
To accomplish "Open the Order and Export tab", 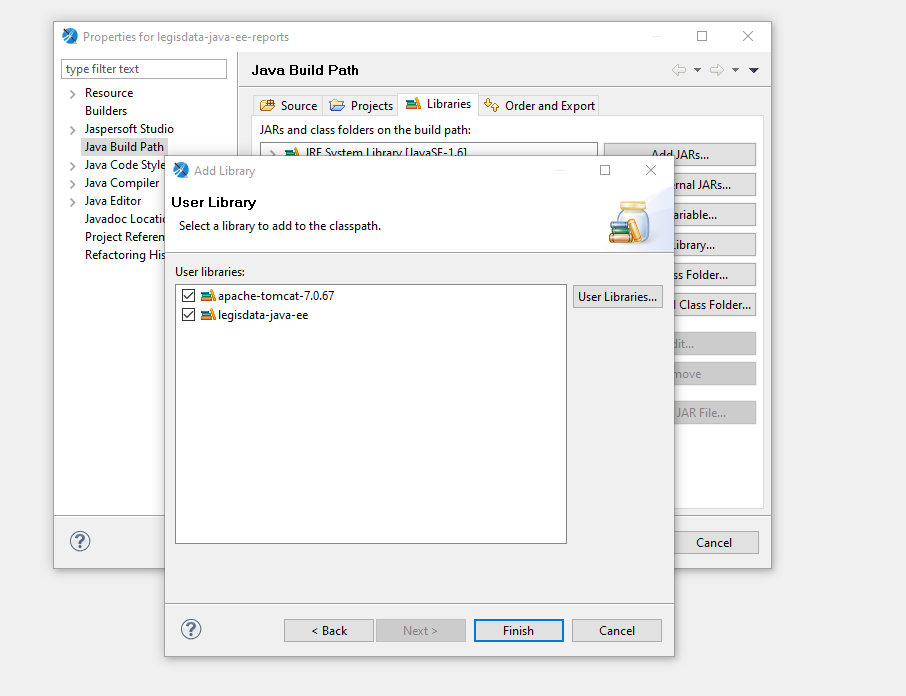I will (540, 105).
